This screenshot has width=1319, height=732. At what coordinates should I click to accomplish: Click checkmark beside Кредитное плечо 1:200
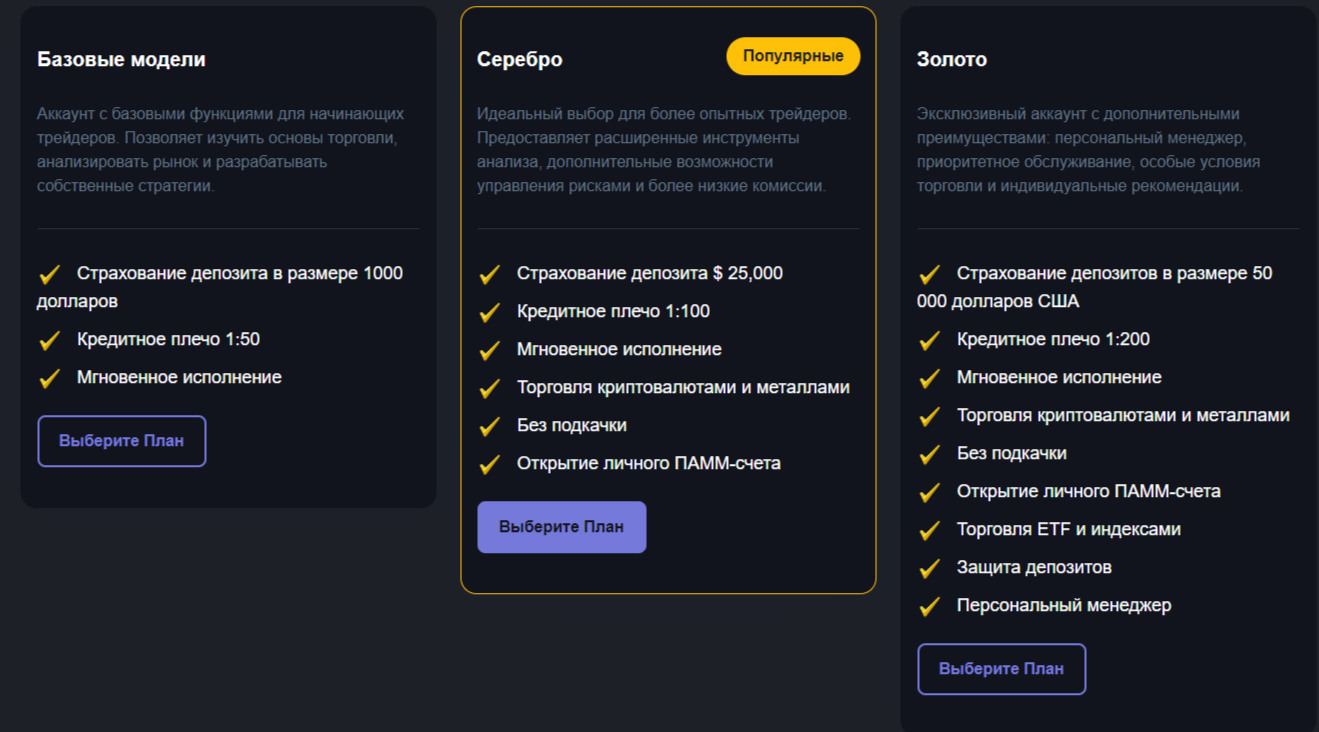[x=930, y=341]
